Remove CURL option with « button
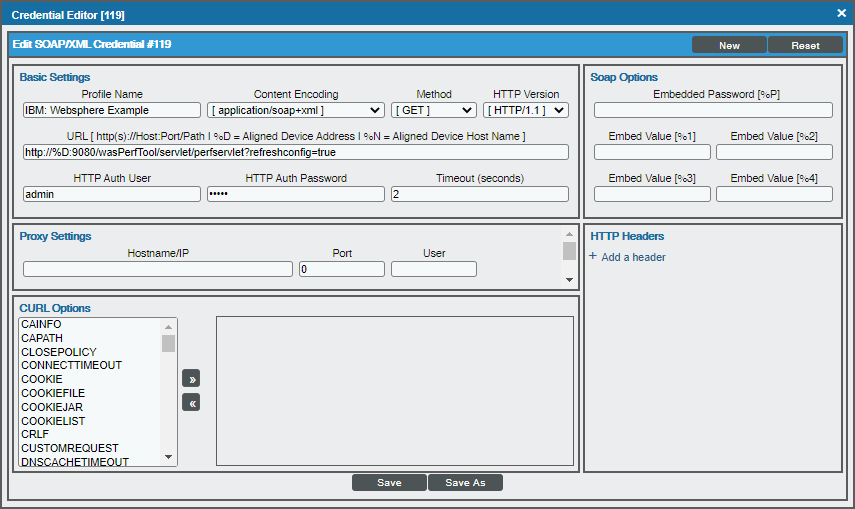This screenshot has width=855, height=509. [191, 403]
